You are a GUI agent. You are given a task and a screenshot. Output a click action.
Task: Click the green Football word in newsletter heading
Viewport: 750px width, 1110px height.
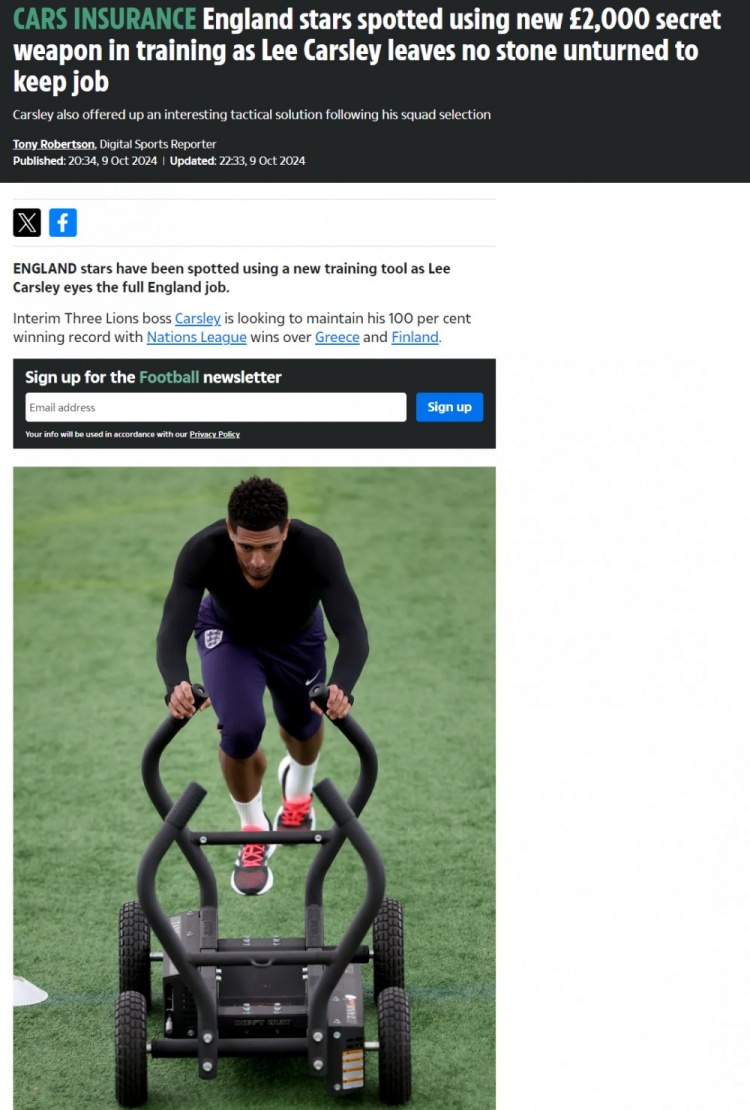tap(169, 377)
